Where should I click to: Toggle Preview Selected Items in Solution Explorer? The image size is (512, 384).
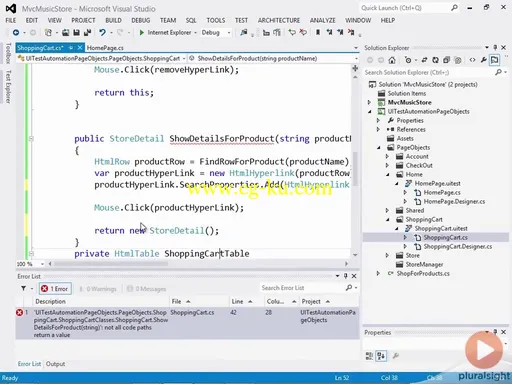pos(494,60)
